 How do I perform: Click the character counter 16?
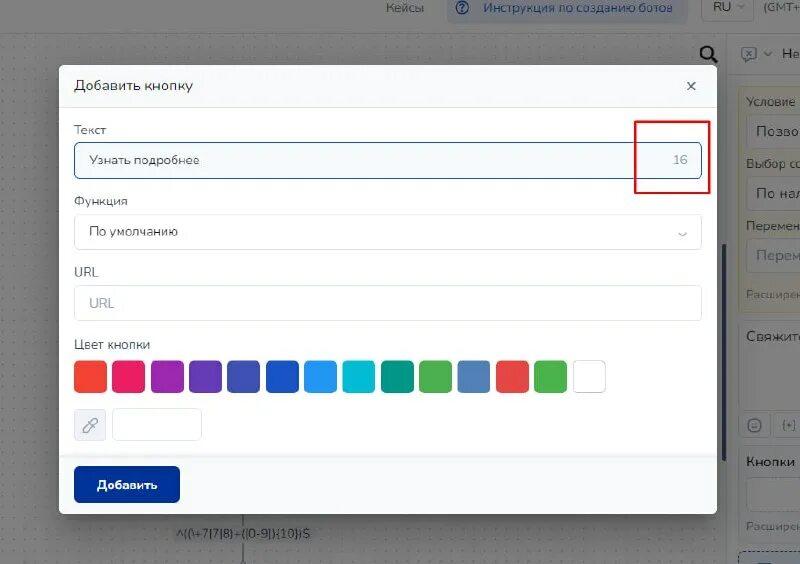[x=680, y=160]
